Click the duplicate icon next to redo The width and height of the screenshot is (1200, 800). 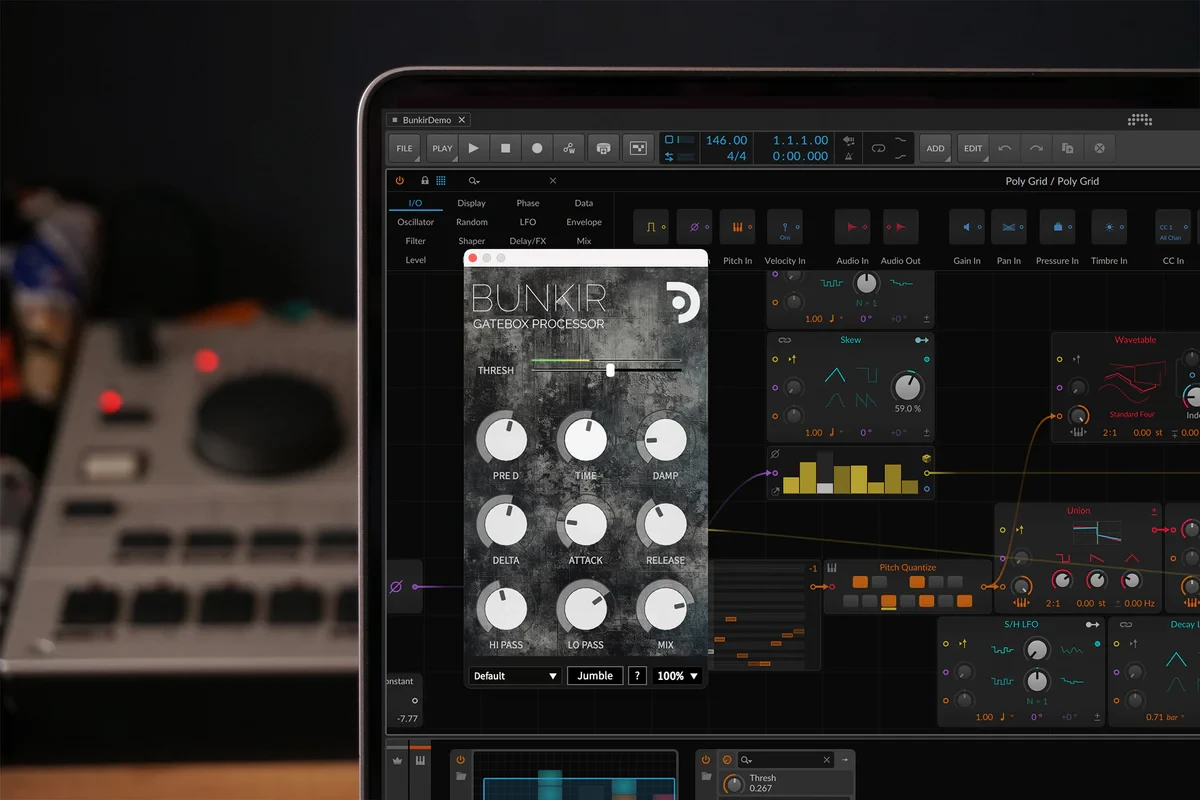(1068, 148)
